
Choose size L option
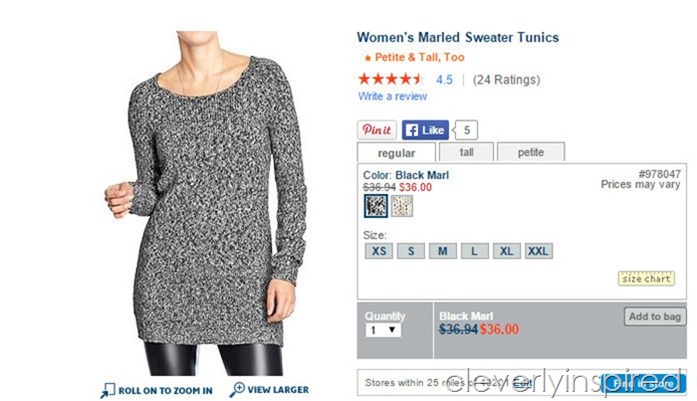(x=475, y=251)
